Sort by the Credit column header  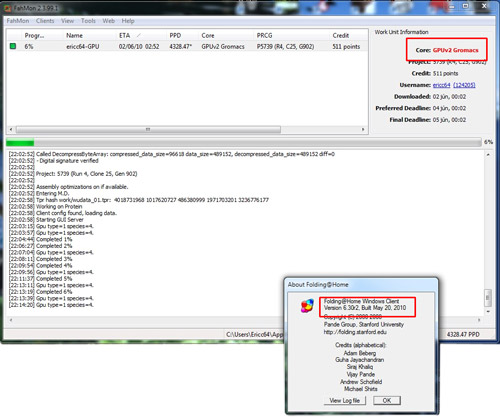click(x=341, y=35)
